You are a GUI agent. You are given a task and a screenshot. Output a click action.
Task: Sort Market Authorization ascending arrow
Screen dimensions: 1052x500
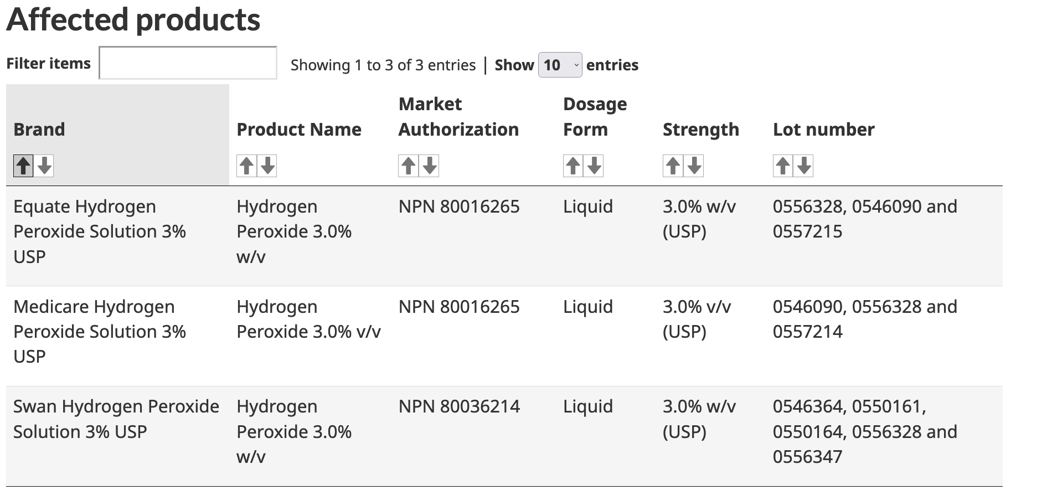408,166
